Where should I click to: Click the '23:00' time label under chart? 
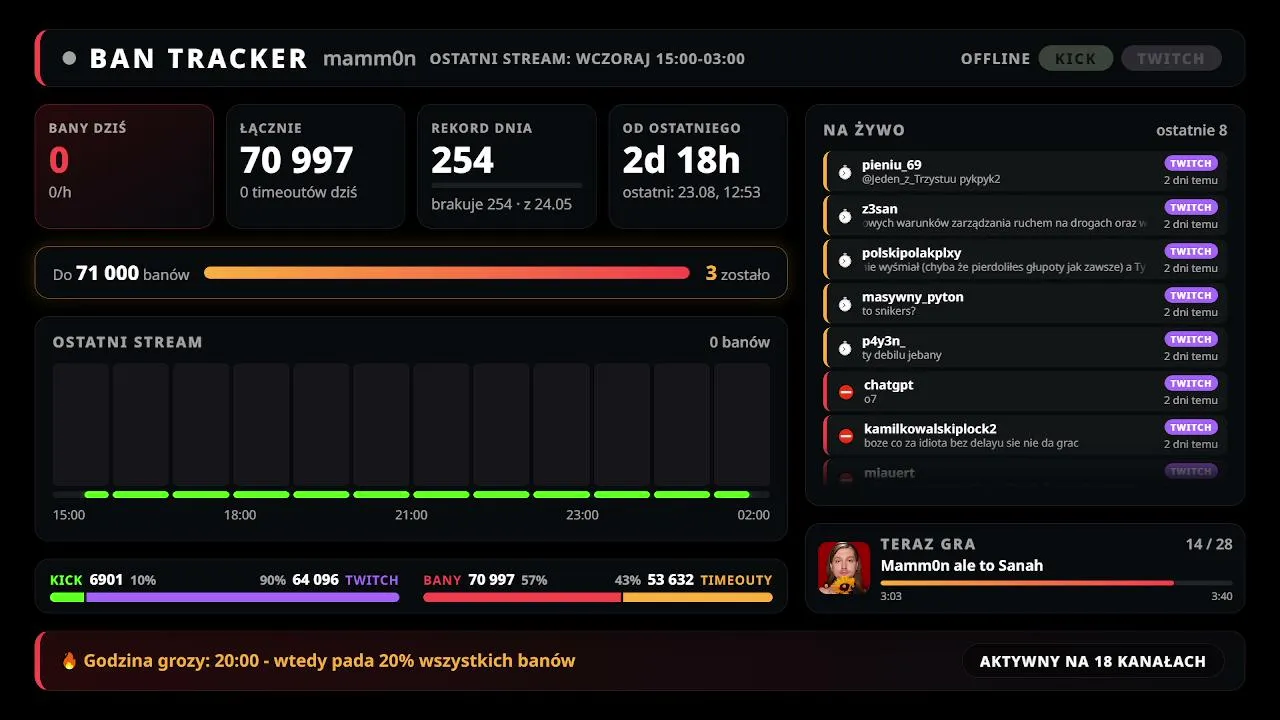(582, 515)
